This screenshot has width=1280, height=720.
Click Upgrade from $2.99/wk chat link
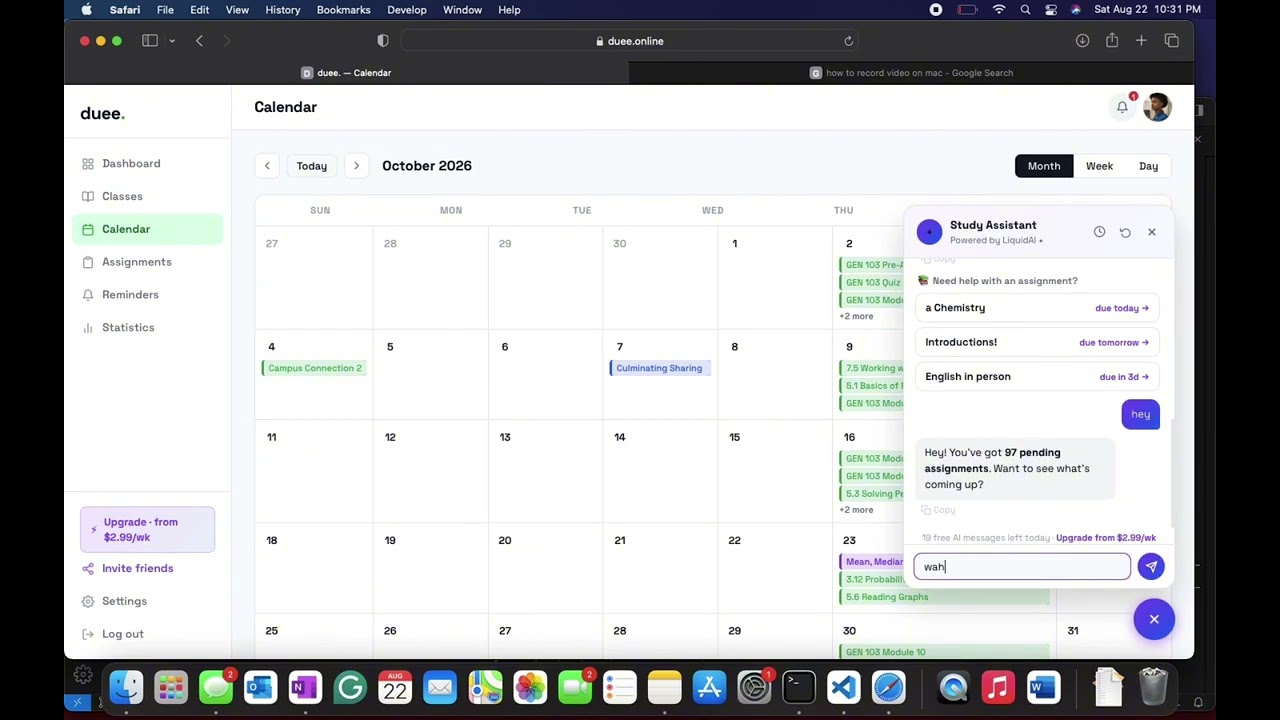pos(1106,538)
